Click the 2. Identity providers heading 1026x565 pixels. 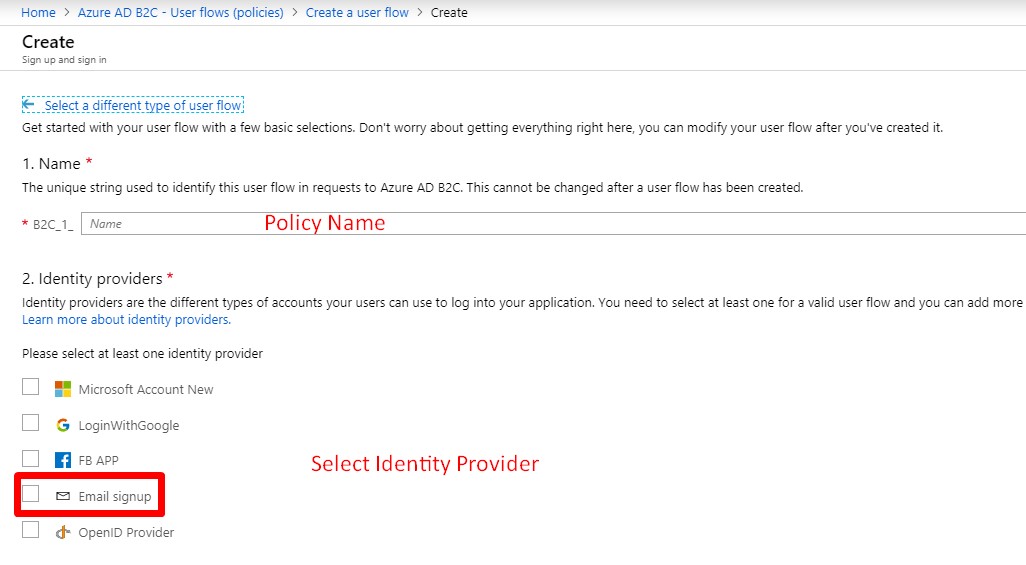pos(92,279)
